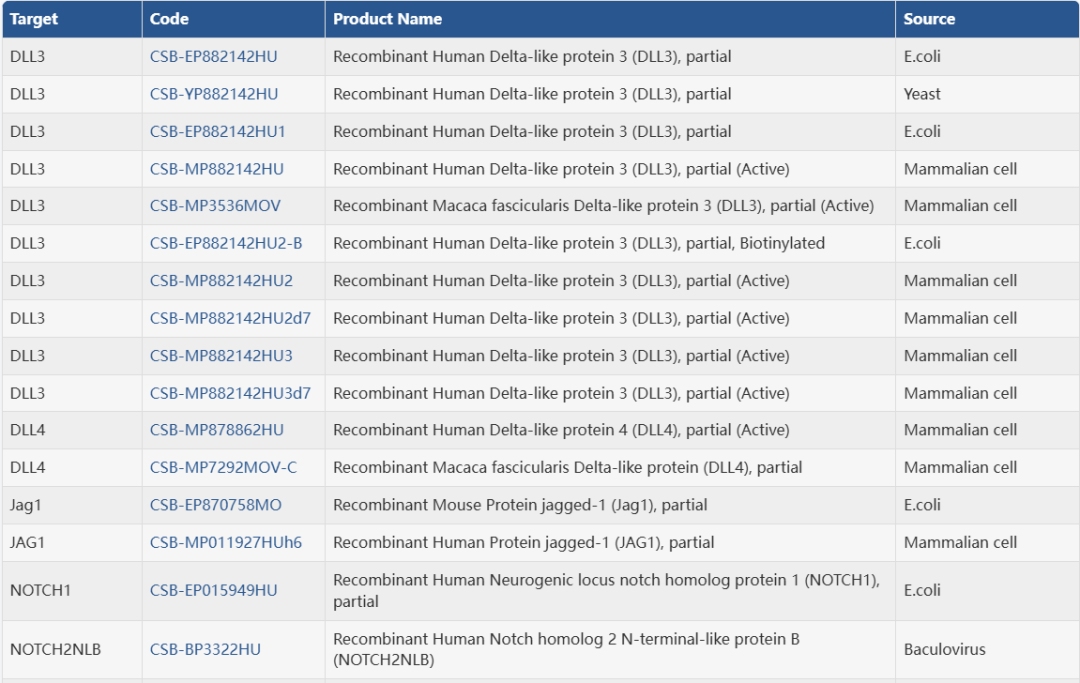Click the Baculovirus source cell
The width and height of the screenshot is (1080, 683).
point(944,649)
